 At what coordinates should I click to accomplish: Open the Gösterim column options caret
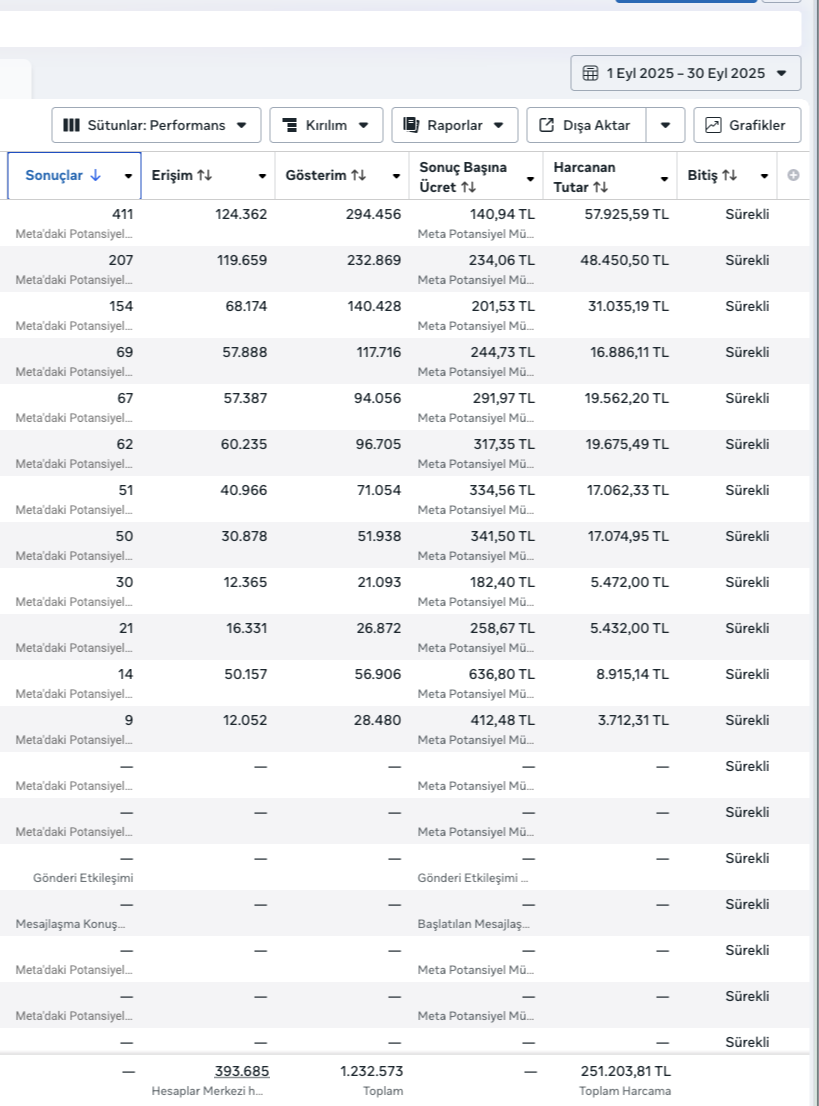396,177
